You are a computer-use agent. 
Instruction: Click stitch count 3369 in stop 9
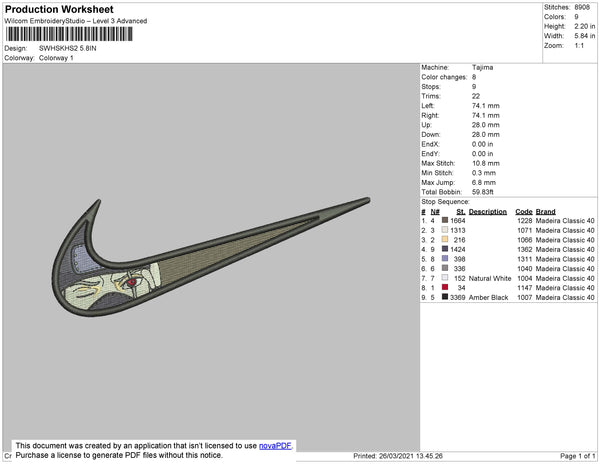point(458,298)
